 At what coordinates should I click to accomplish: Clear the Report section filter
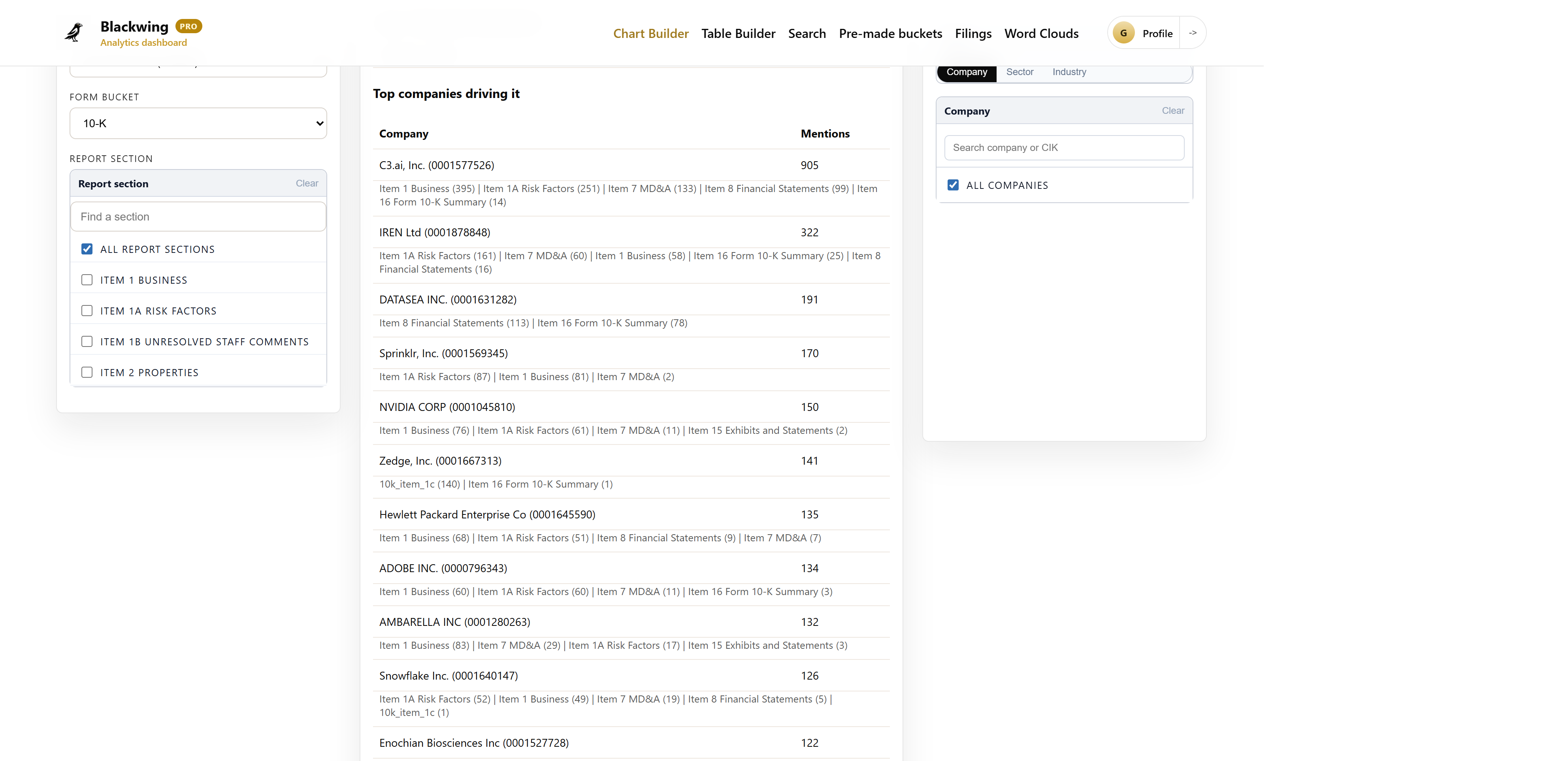tap(307, 183)
